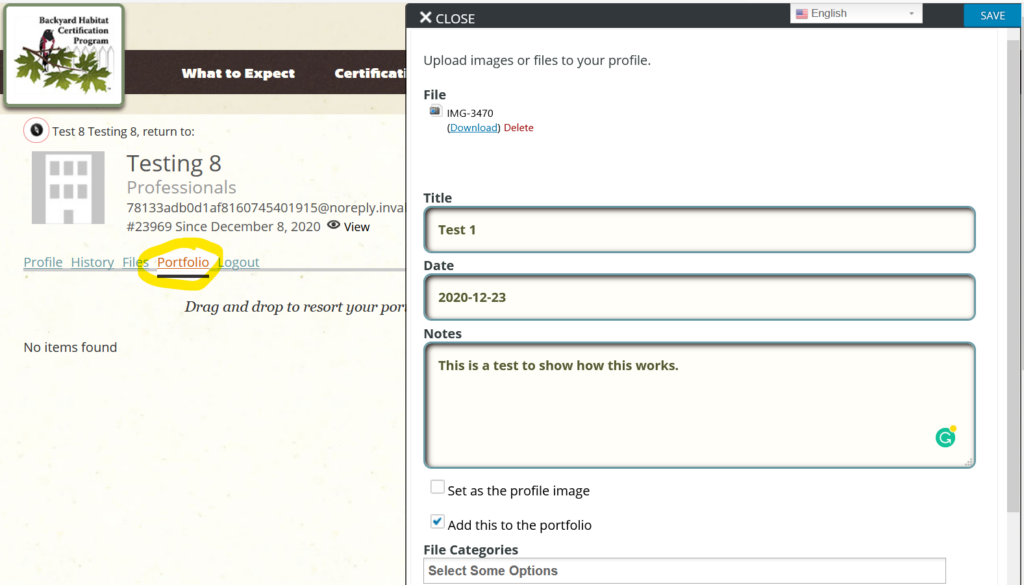Click the Testing 8 heading
This screenshot has width=1024, height=585.
pos(174,163)
